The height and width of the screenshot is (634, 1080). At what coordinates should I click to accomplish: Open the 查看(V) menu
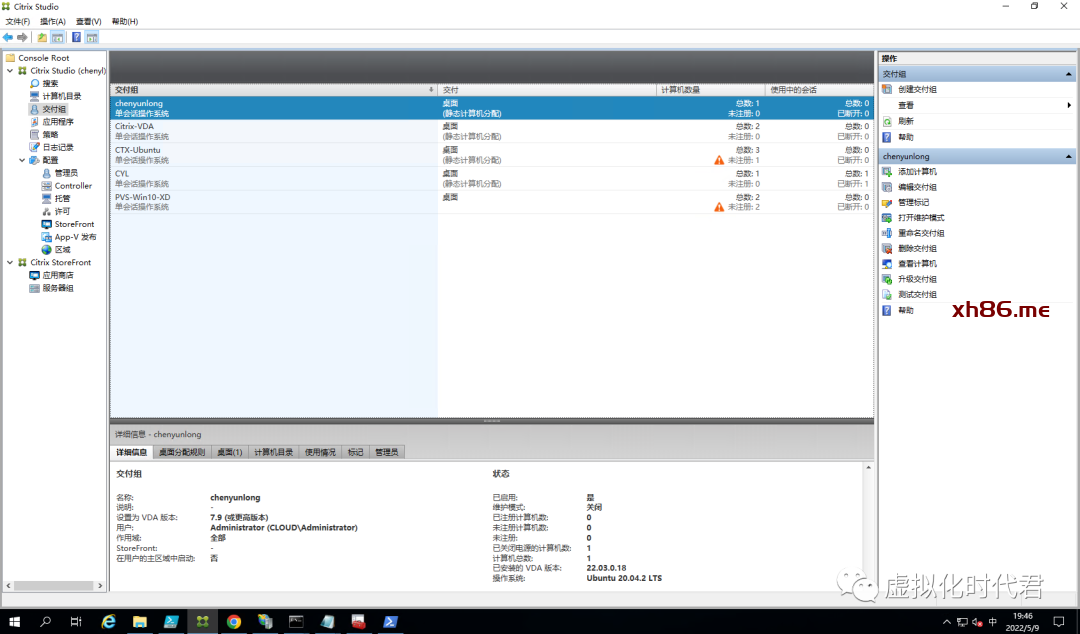pyautogui.click(x=88, y=21)
